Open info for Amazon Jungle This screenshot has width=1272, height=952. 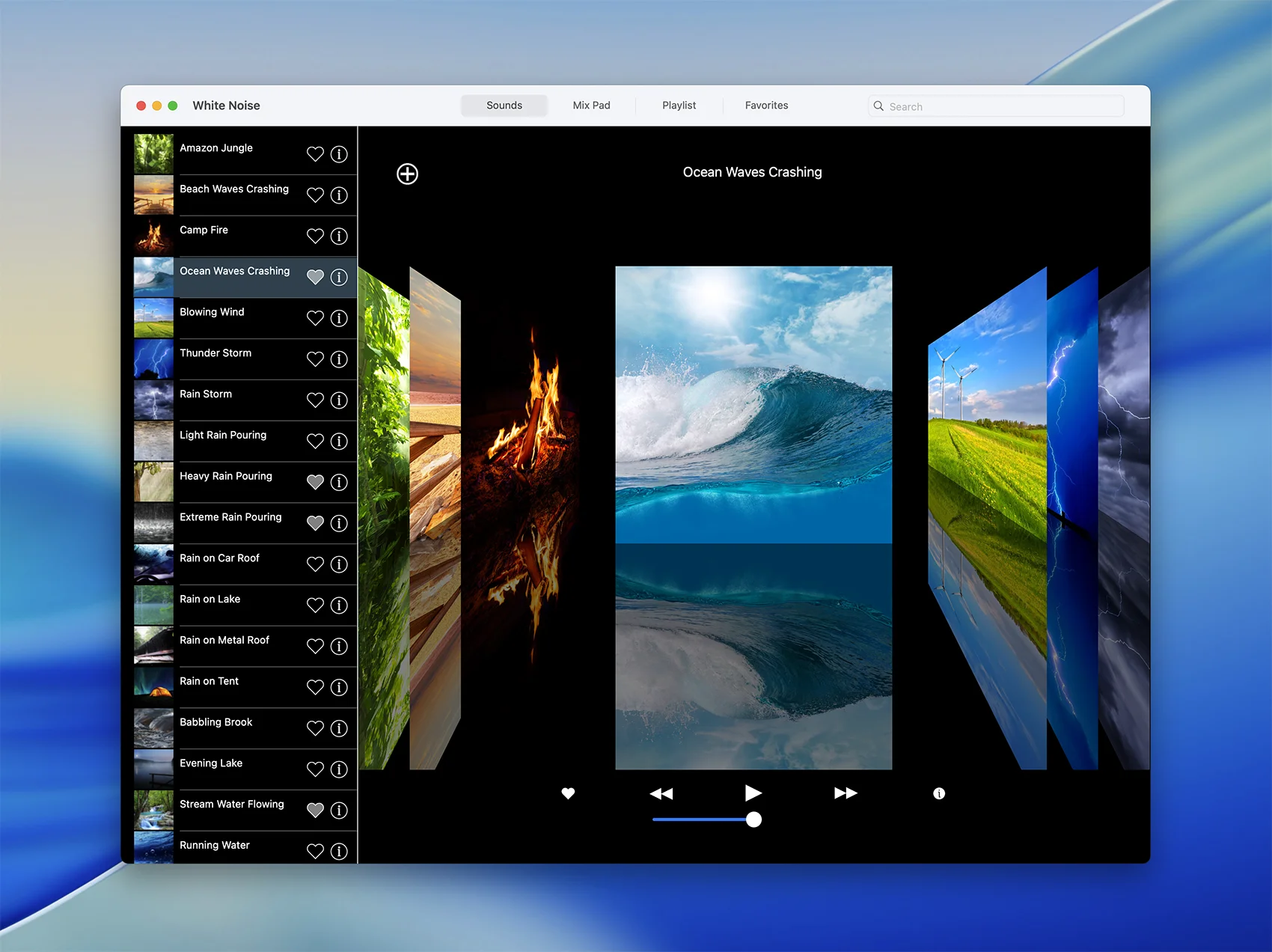(x=339, y=154)
